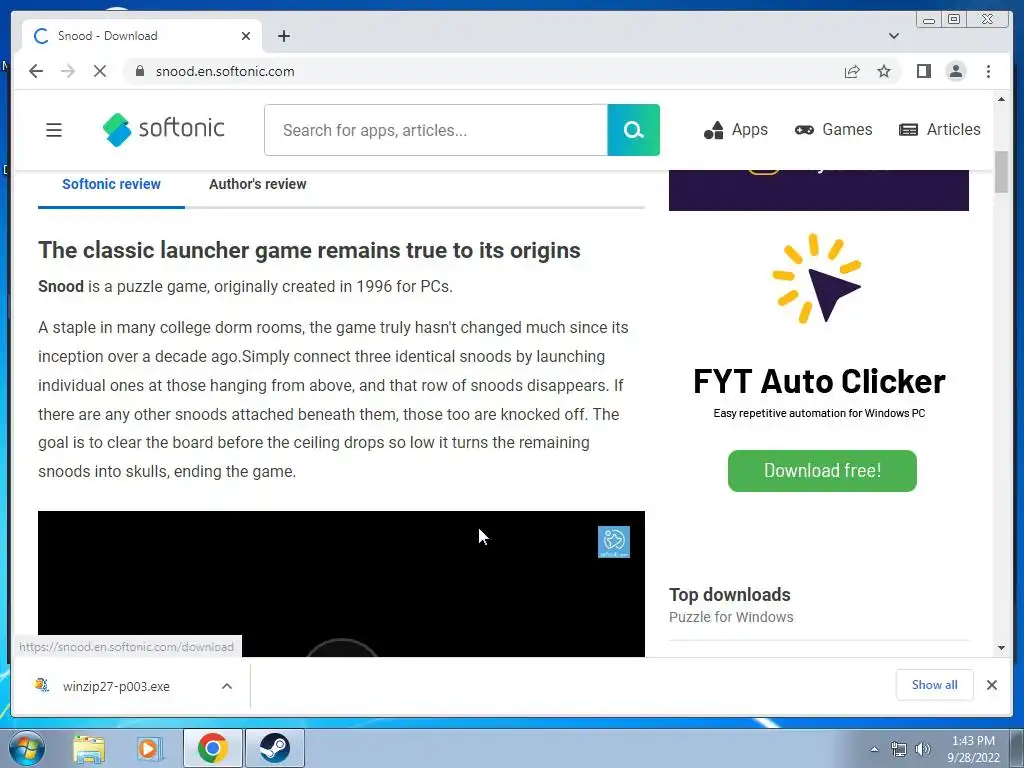Viewport: 1024px width, 768px height.
Task: Click the Top downloads heading
Action: coord(729,595)
